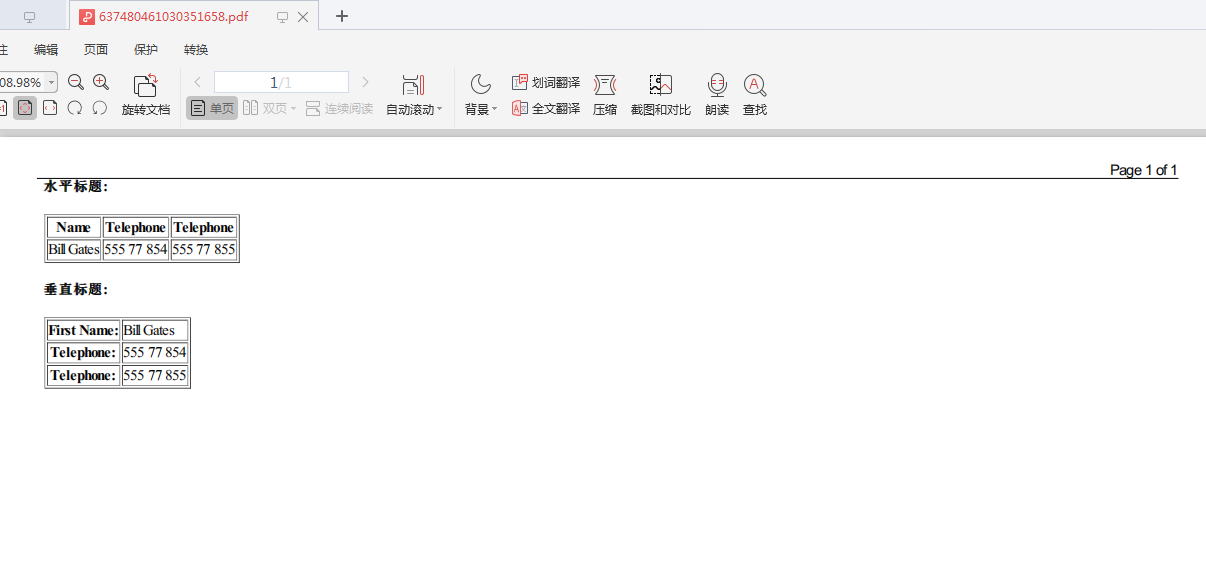Go to the previous page arrow
The width and height of the screenshot is (1206, 578).
198,82
